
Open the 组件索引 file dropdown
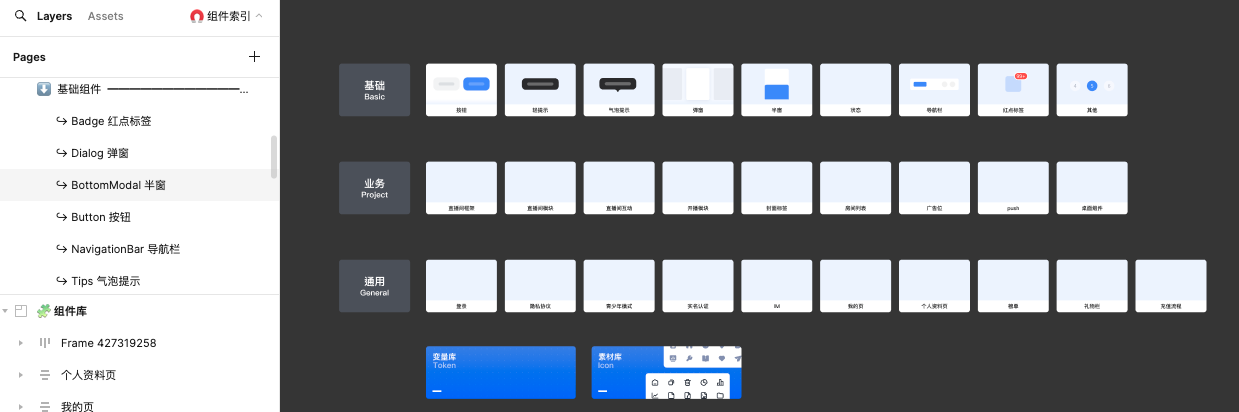(x=227, y=16)
